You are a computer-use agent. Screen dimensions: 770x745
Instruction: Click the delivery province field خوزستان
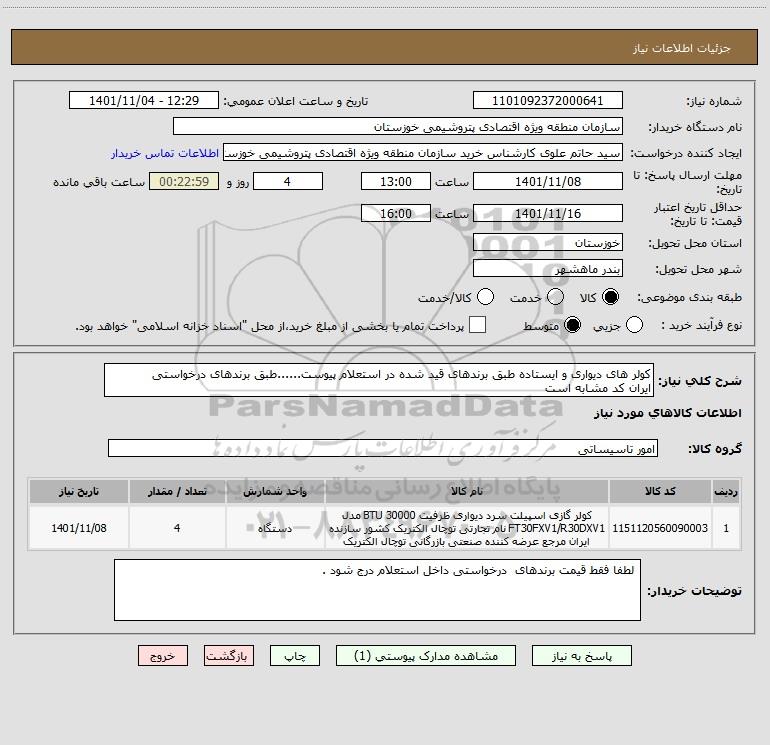[548, 243]
